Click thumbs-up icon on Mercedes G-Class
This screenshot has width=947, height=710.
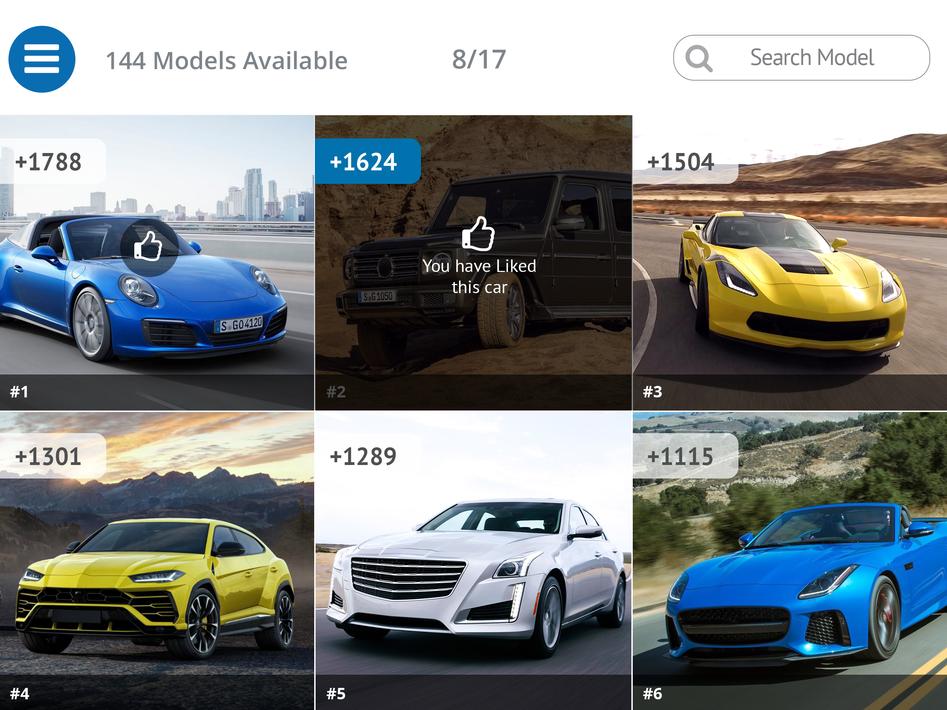click(478, 233)
